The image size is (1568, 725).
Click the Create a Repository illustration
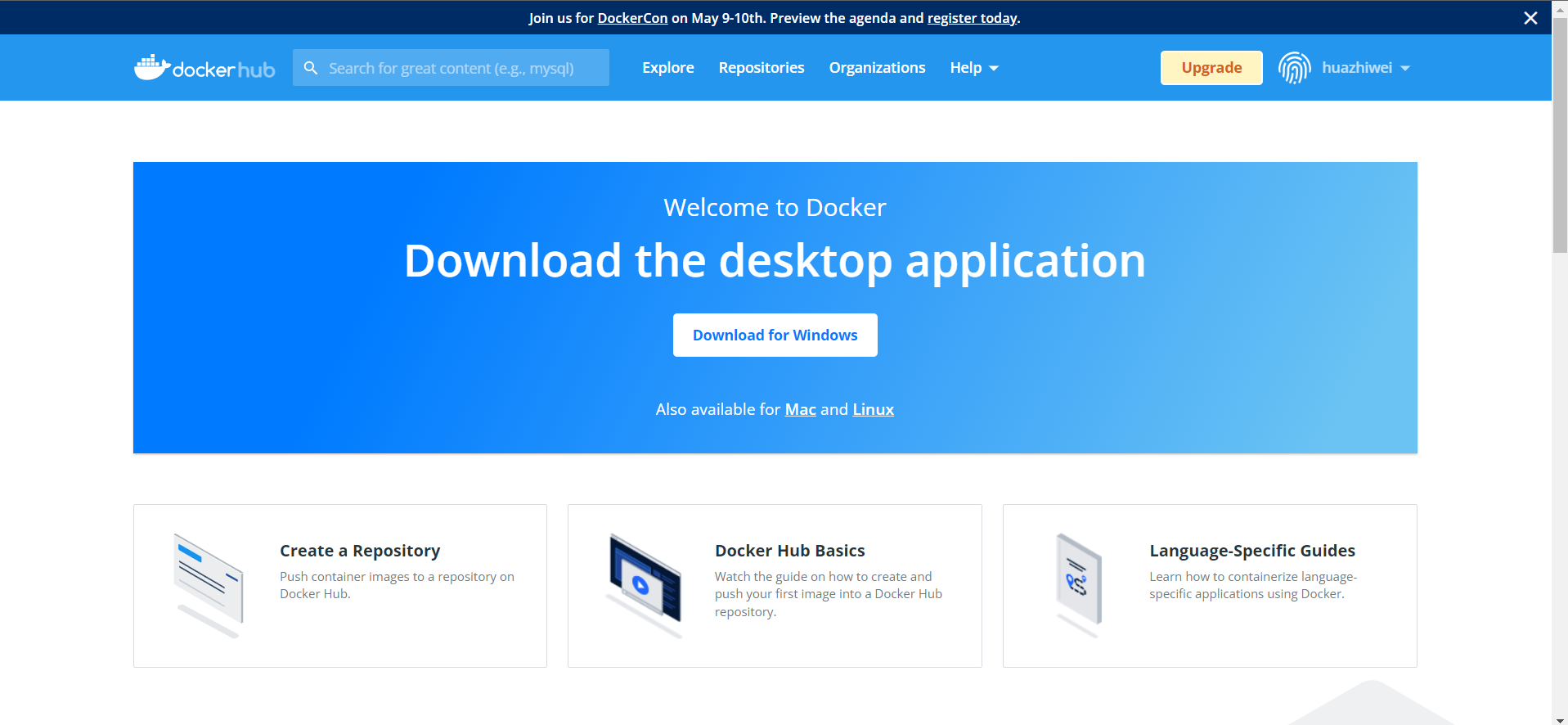coord(209,585)
